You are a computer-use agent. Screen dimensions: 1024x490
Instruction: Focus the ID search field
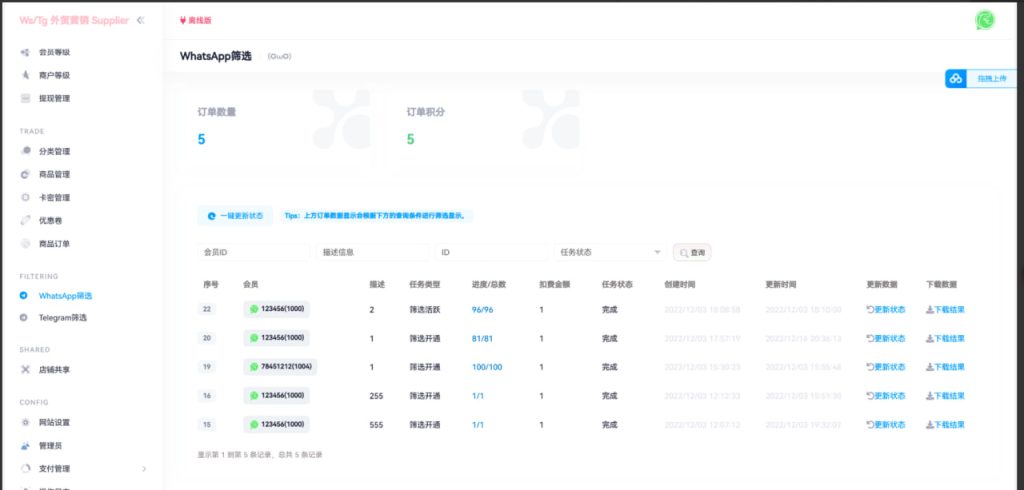point(491,252)
